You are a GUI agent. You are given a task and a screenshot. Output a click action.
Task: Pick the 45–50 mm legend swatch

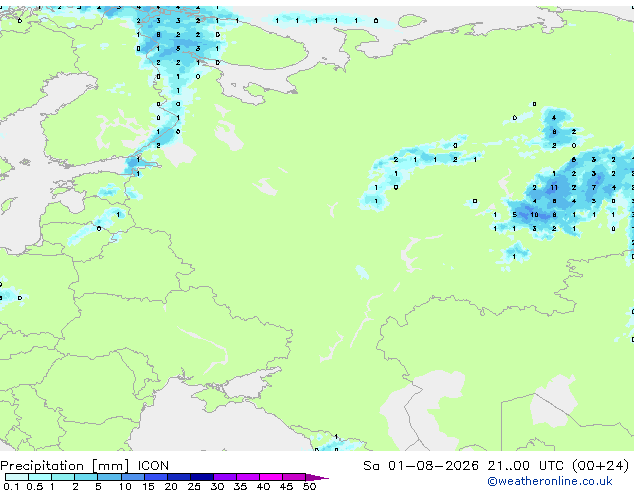(x=294, y=477)
